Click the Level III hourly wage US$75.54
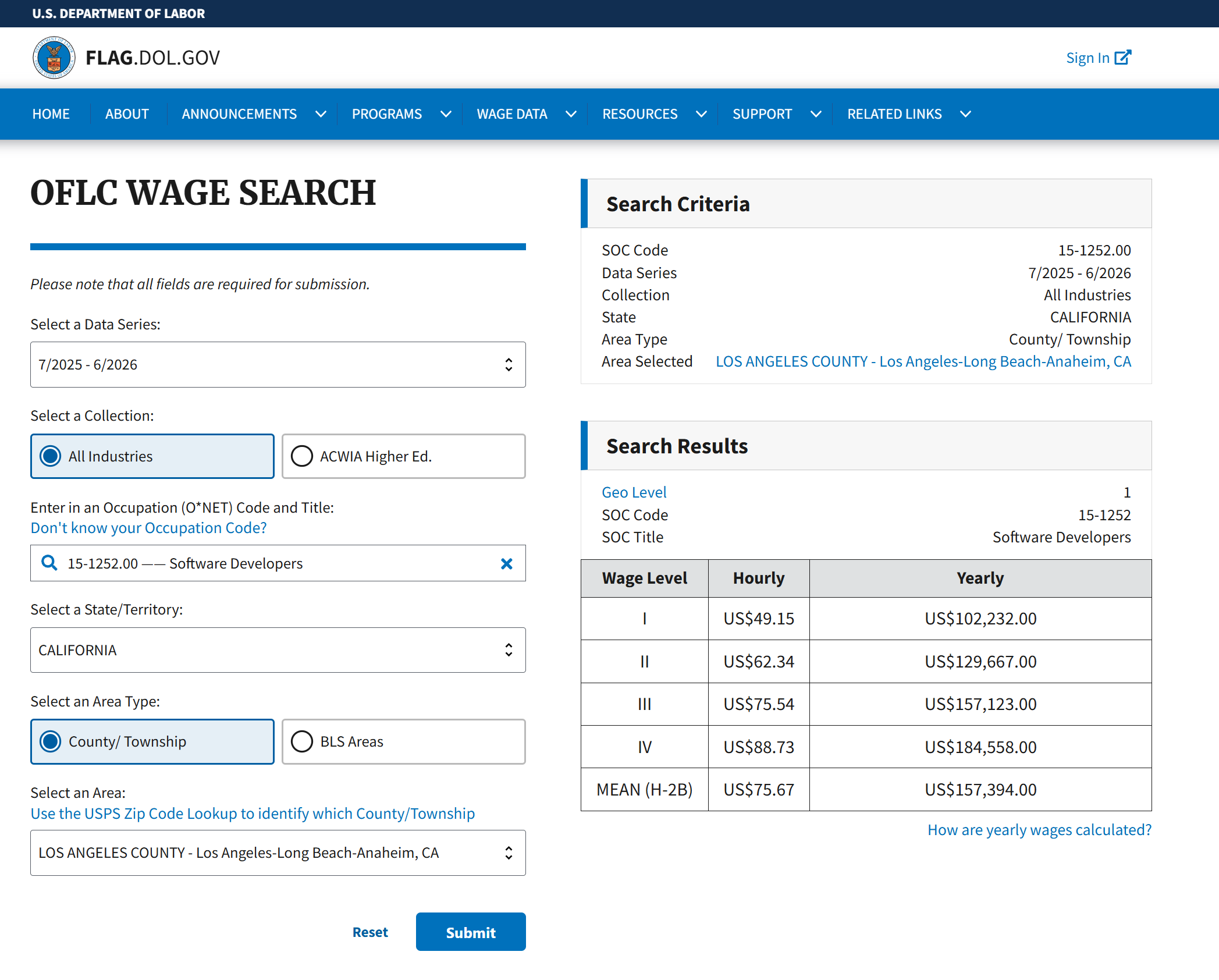This screenshot has width=1219, height=980. (x=759, y=704)
